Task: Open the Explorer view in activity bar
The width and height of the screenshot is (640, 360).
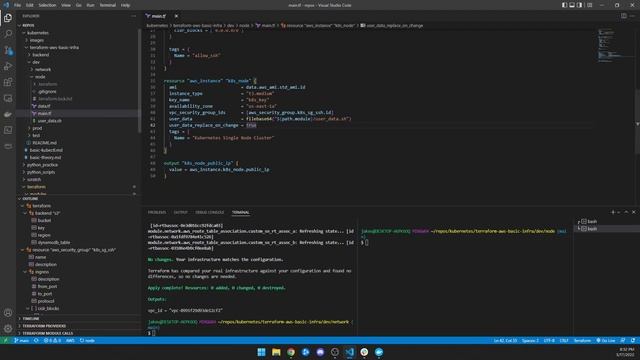Action: pyautogui.click(x=8, y=18)
